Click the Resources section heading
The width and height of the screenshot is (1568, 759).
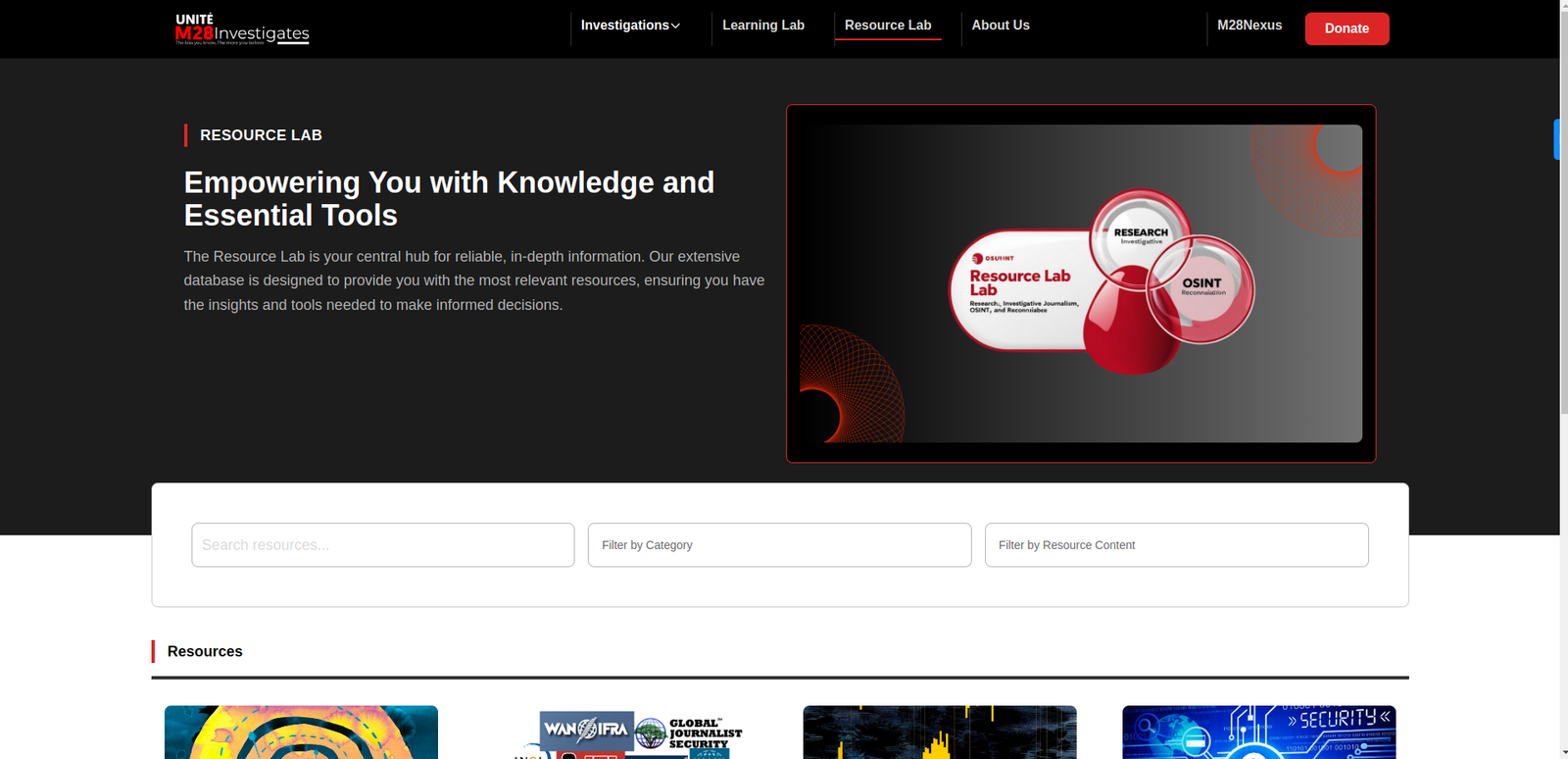pos(205,651)
